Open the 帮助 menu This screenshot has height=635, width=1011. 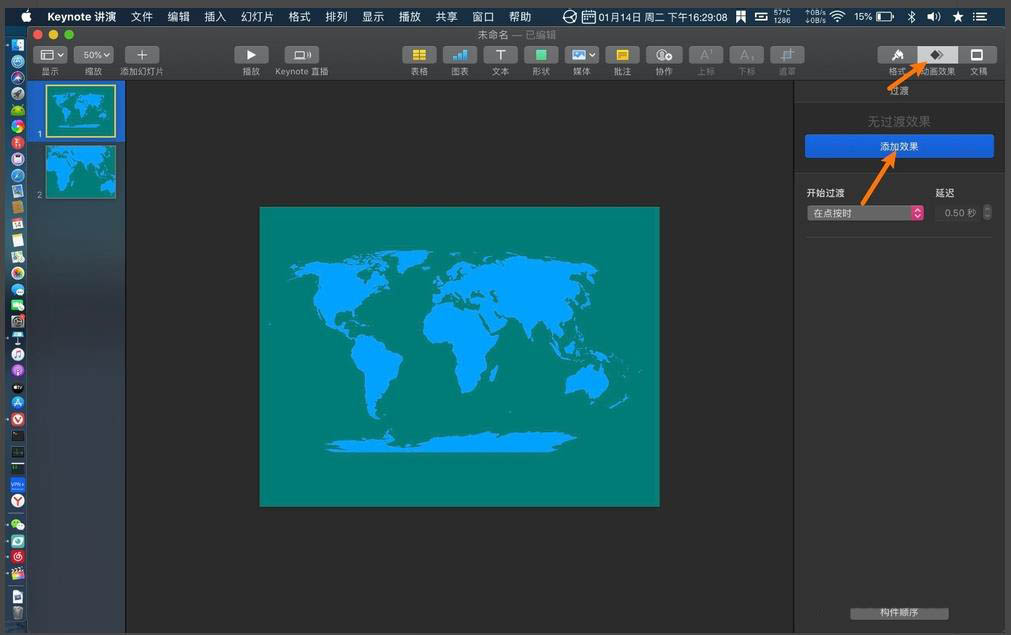(520, 17)
